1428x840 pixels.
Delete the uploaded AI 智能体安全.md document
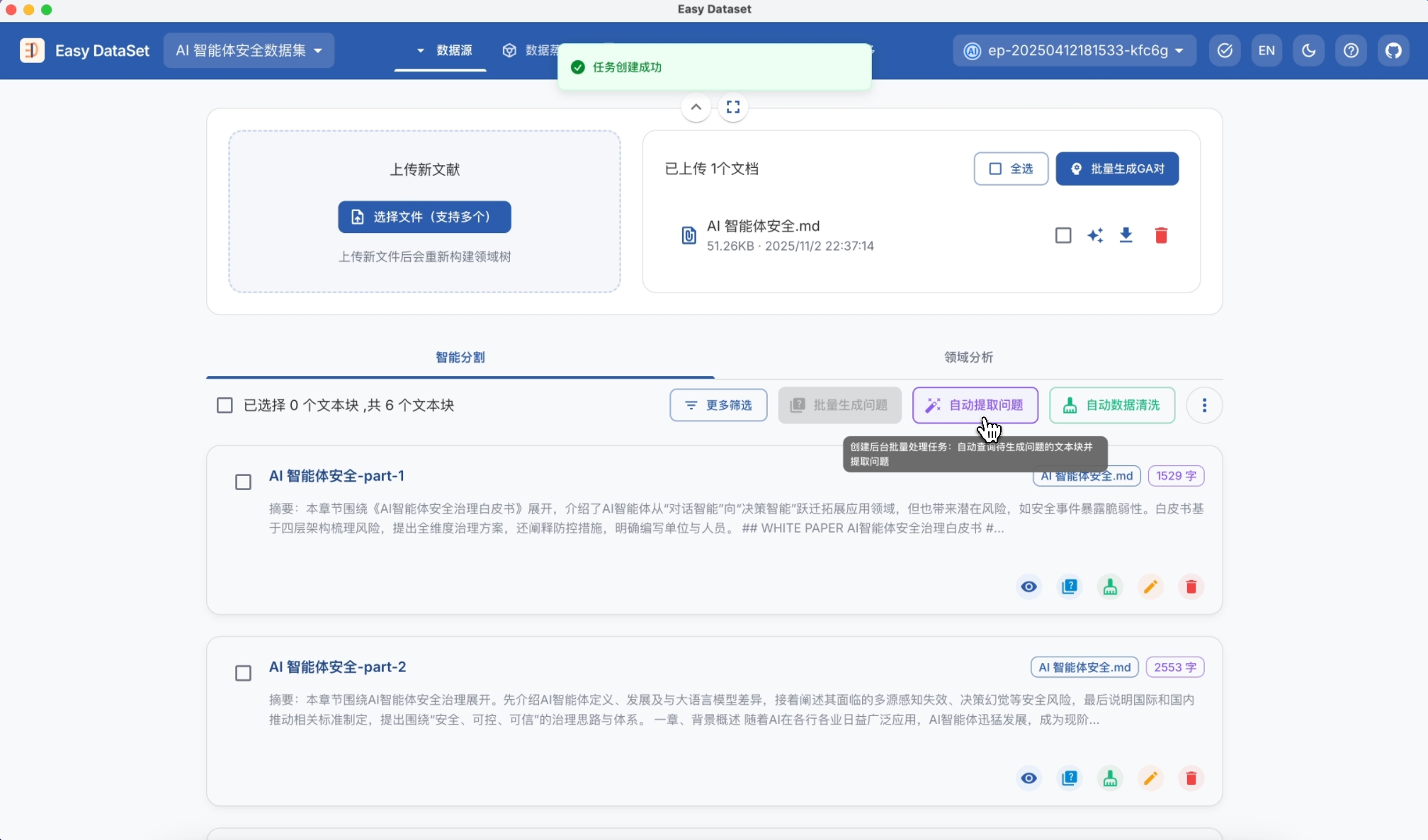pos(1161,235)
